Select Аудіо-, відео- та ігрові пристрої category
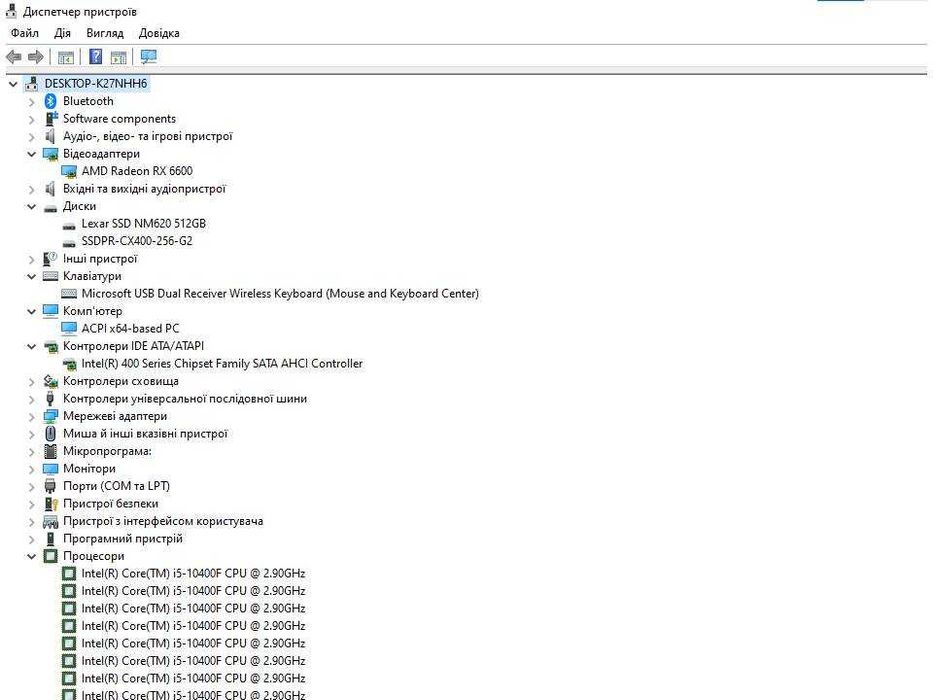Viewport: 933px width, 700px height. [x=148, y=136]
